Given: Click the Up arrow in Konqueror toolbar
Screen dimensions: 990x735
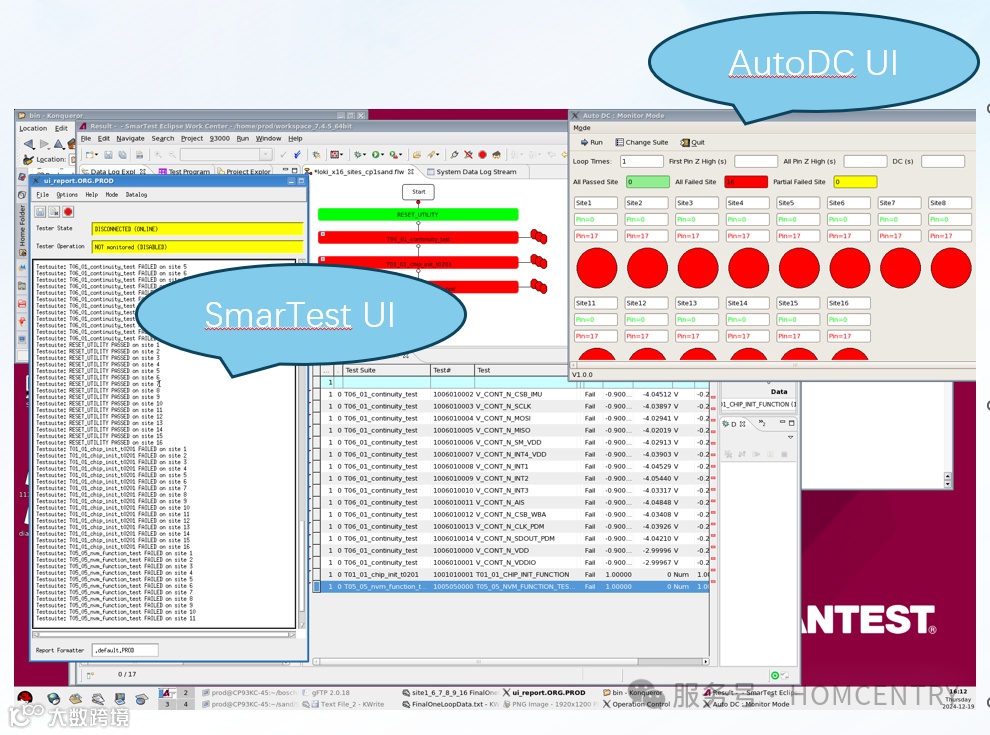Looking at the screenshot, I should click(x=58, y=144).
